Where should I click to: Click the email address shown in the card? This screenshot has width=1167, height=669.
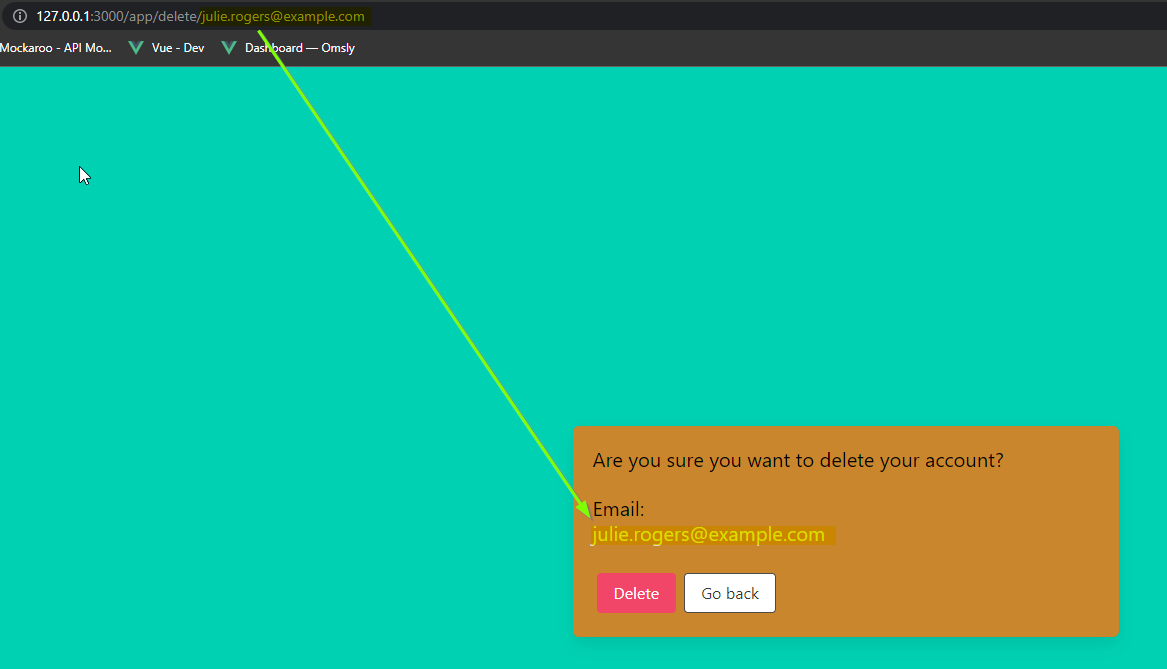click(708, 535)
